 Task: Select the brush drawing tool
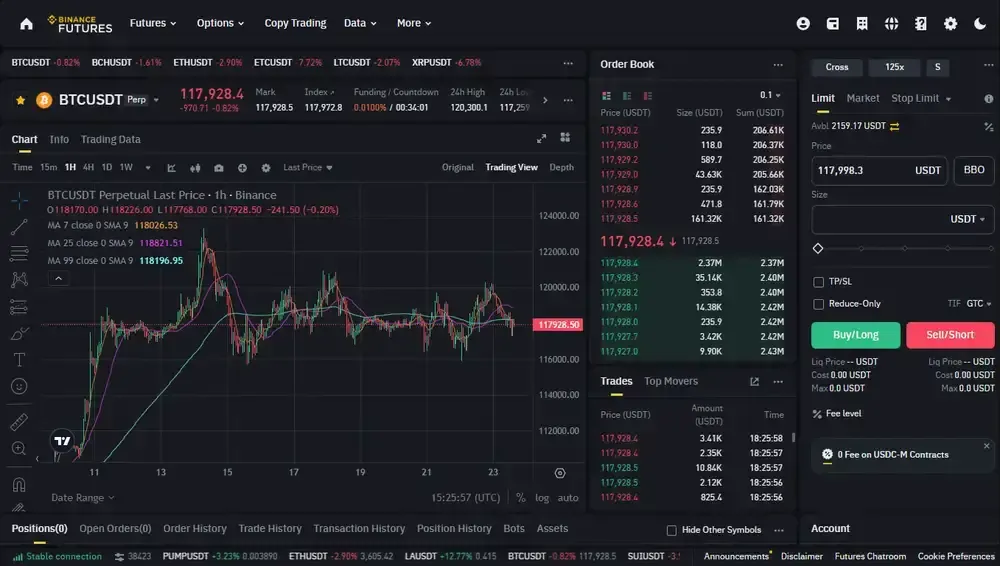tap(19, 333)
